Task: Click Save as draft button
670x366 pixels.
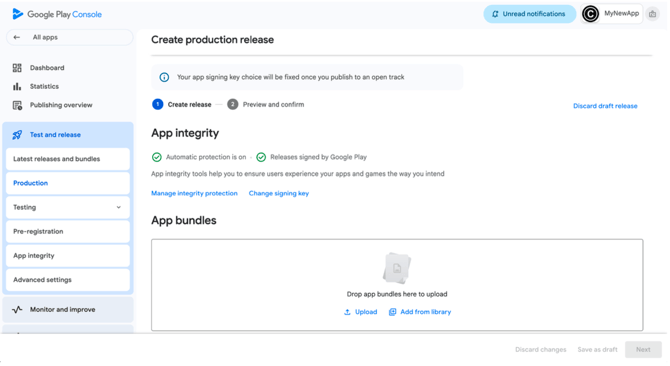Action: 597,350
